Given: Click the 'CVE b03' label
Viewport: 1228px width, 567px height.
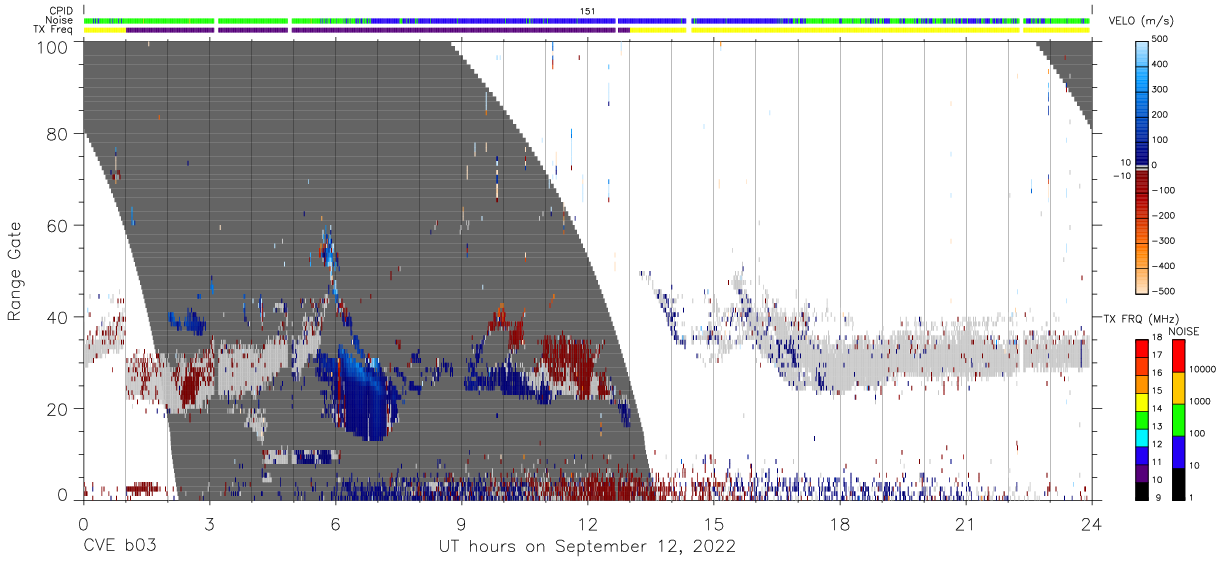Looking at the screenshot, I should (x=119, y=547).
